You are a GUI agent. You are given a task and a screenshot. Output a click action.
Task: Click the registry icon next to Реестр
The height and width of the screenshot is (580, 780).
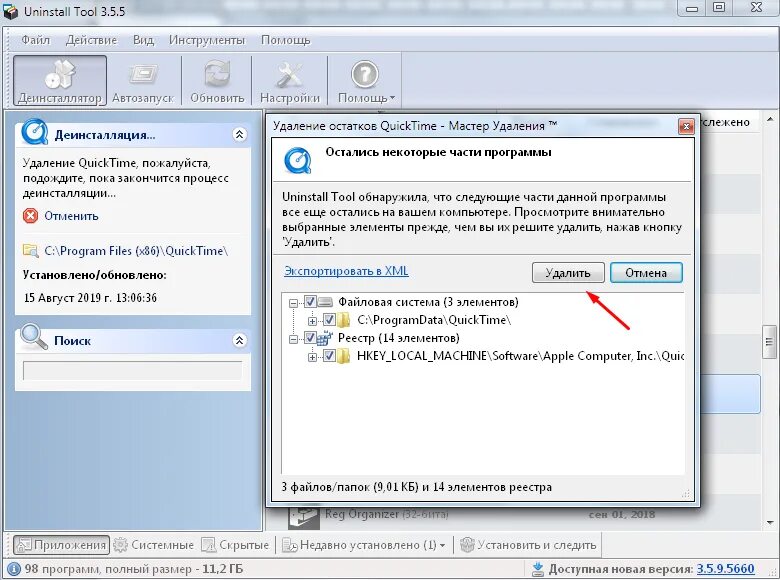click(x=325, y=338)
